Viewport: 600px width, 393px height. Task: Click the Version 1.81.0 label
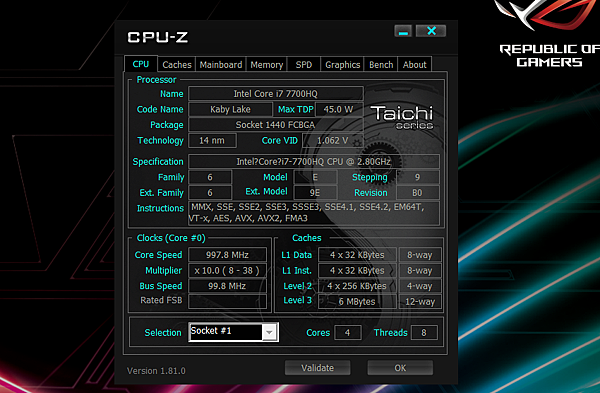156,371
